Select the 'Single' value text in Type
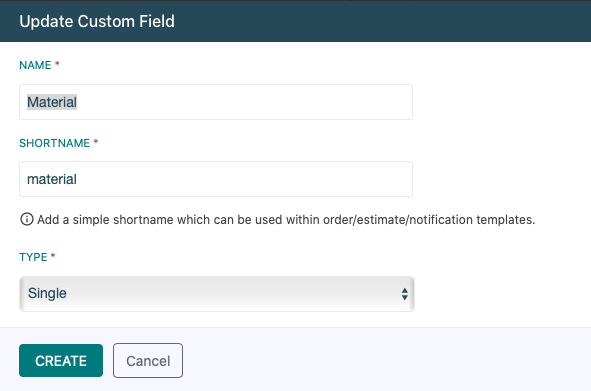Screen dimensions: 591x391 (47, 293)
